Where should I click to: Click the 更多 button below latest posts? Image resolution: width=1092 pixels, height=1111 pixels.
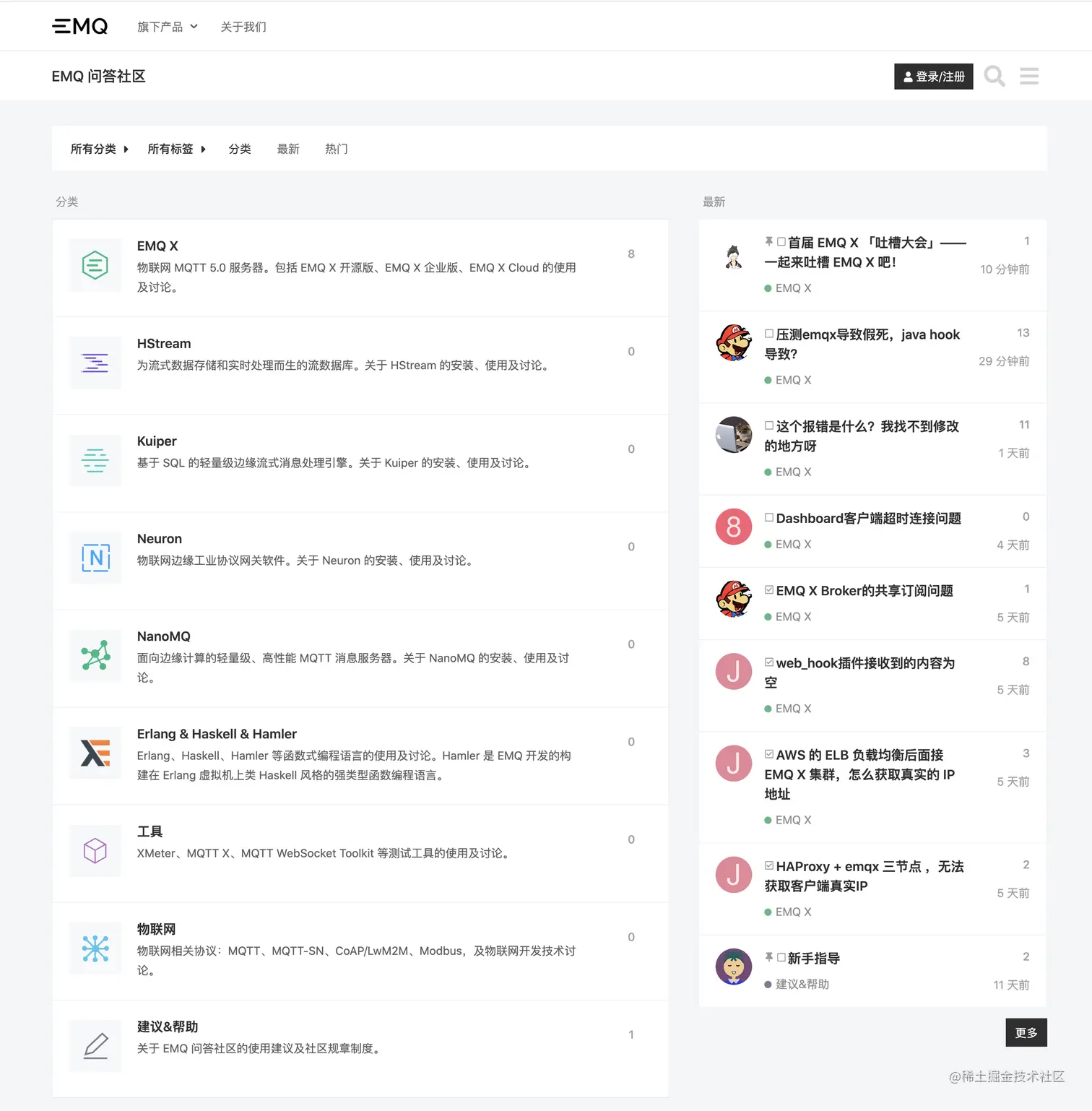[x=1026, y=1032]
